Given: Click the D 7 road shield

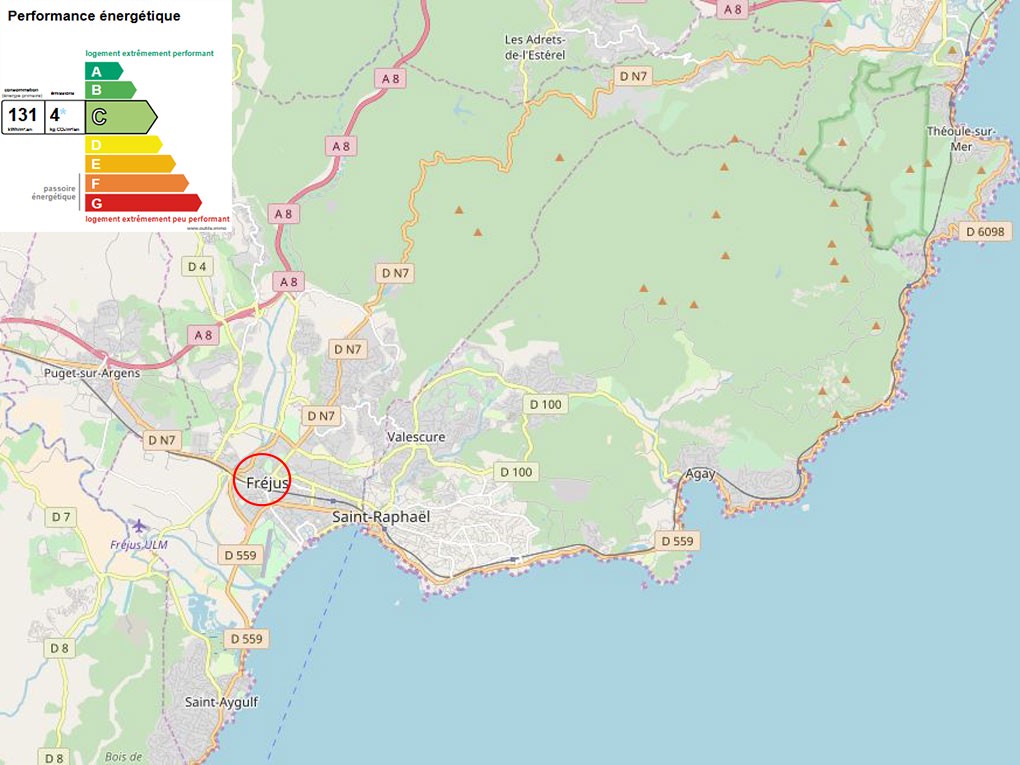Looking at the screenshot, I should (x=61, y=517).
